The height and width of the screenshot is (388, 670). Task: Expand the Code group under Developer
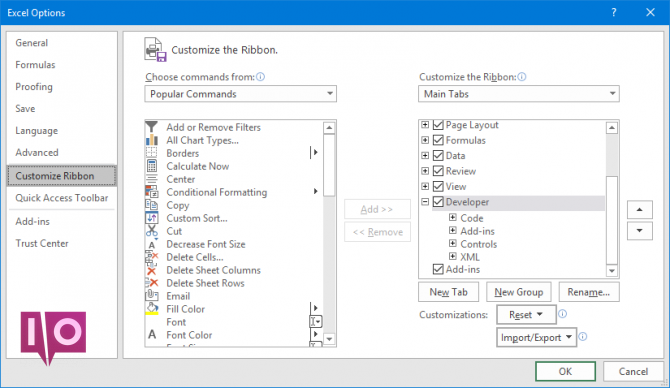[453, 218]
